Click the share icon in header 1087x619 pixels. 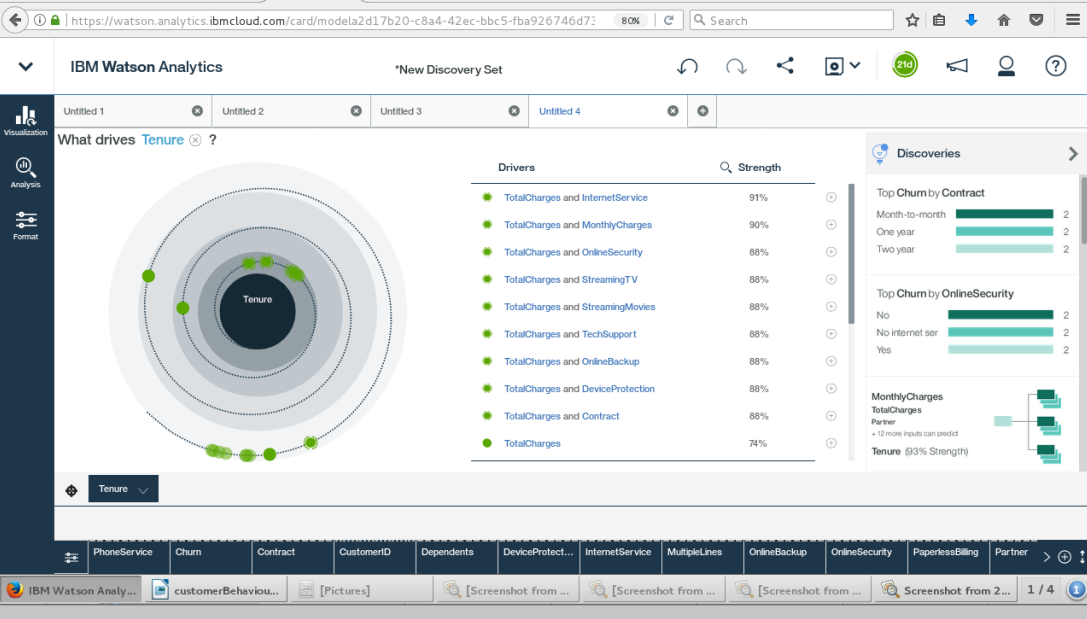785,66
